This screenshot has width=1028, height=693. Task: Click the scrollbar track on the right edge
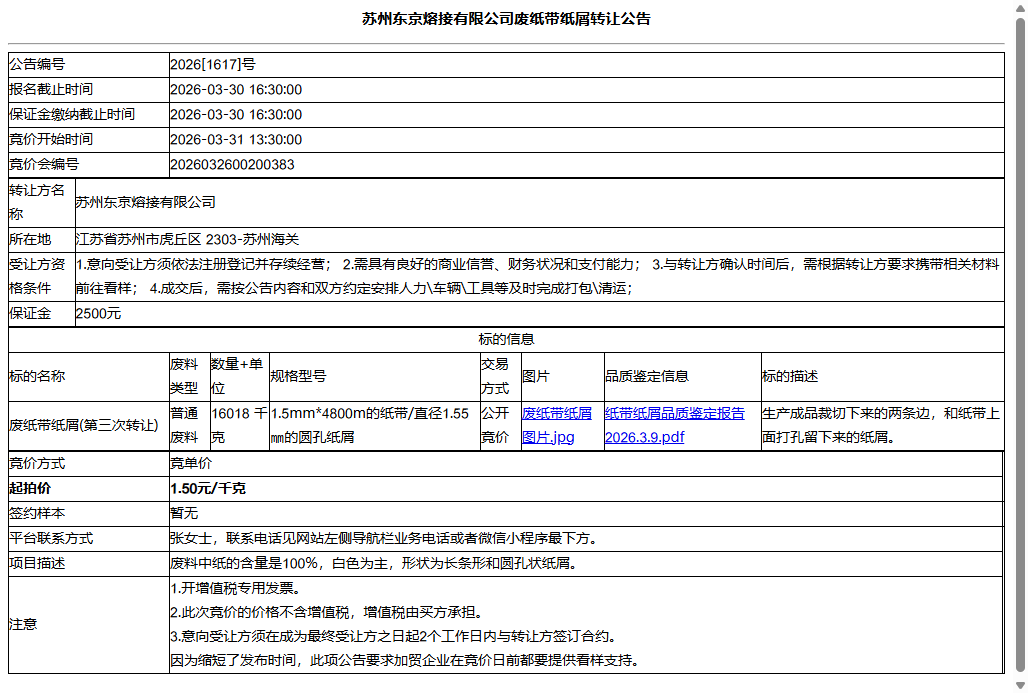(1021, 350)
